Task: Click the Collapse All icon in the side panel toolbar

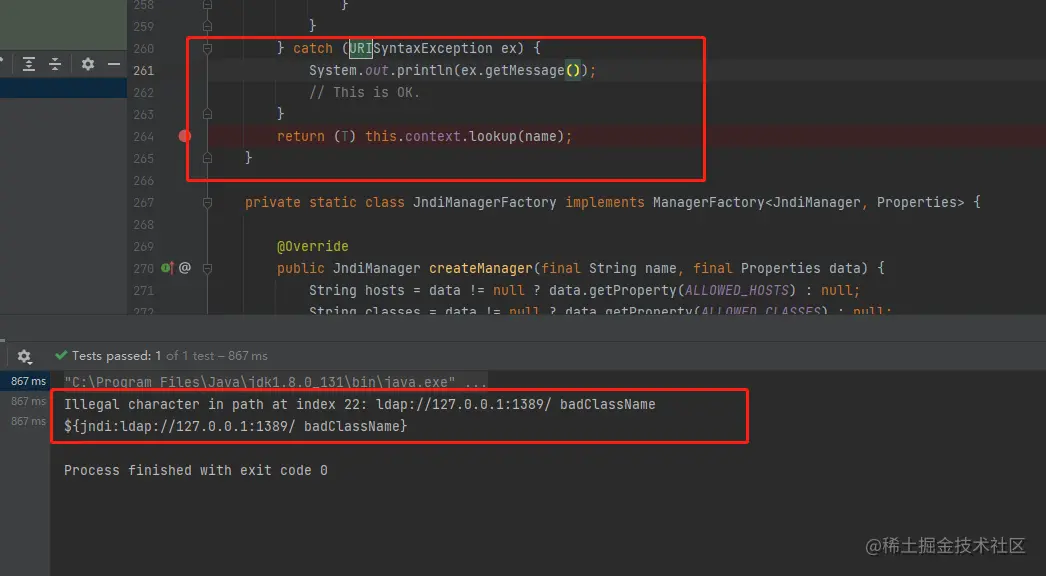Action: click(x=55, y=64)
